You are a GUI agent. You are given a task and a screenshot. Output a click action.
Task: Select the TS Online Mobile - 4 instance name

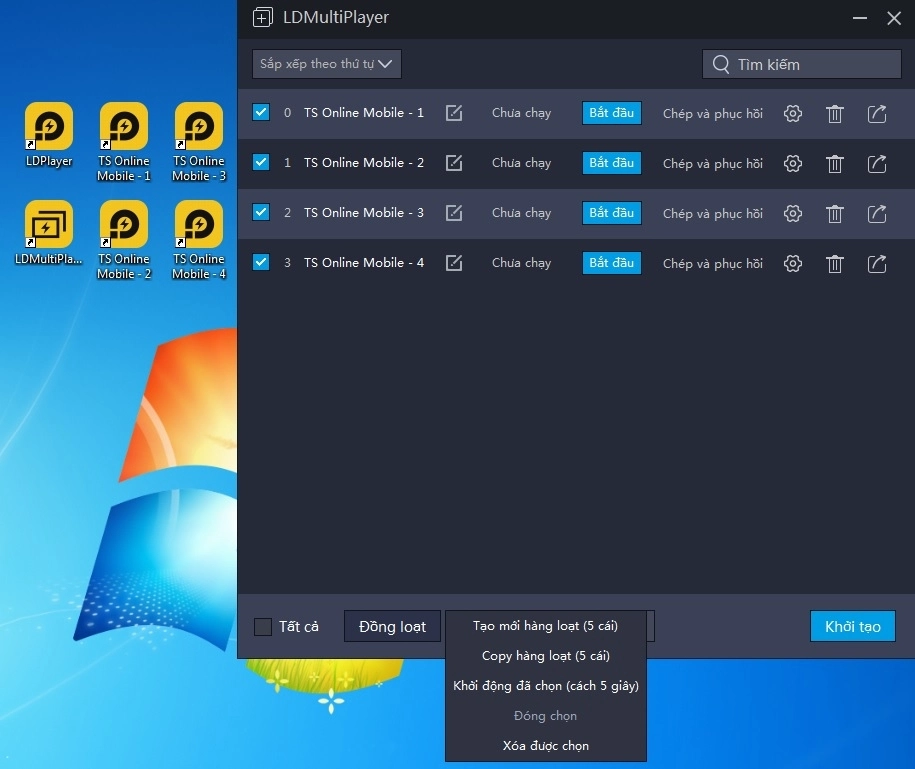tap(364, 263)
